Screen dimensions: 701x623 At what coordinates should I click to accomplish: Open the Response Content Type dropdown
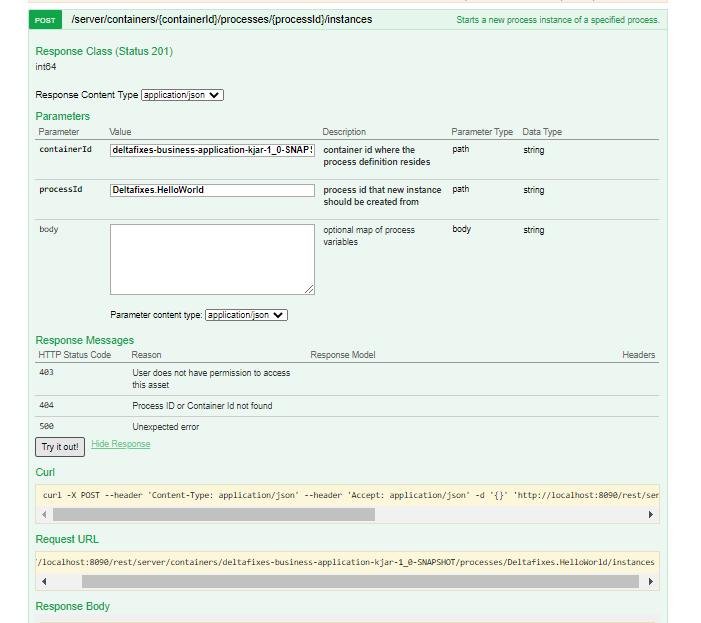click(x=182, y=95)
